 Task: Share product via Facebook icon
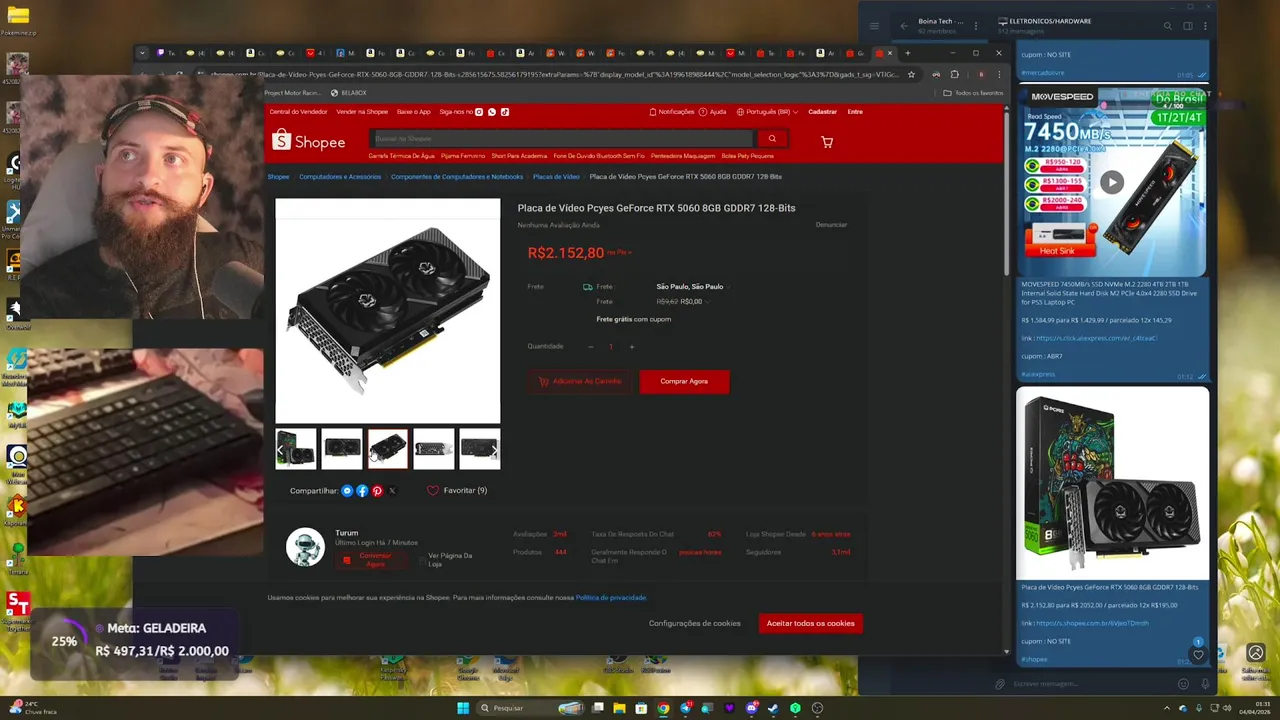(x=362, y=491)
